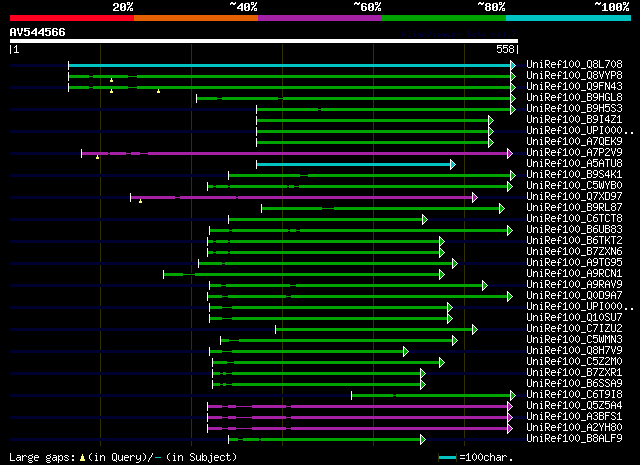Open the UniRef100_Q0D9A7 hit
The image size is (640, 465).
click(x=574, y=296)
